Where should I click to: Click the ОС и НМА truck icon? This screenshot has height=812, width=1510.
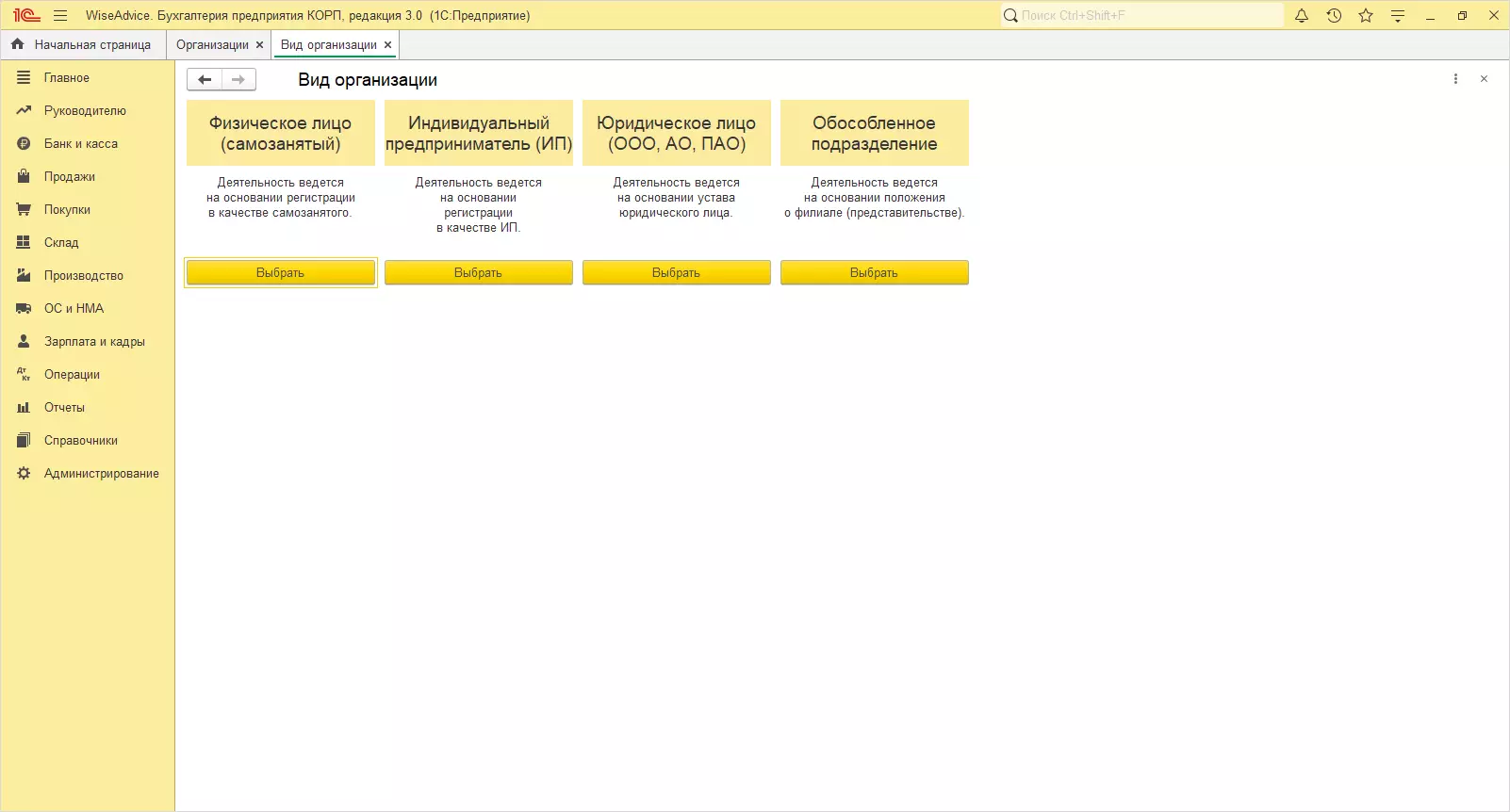click(x=24, y=308)
